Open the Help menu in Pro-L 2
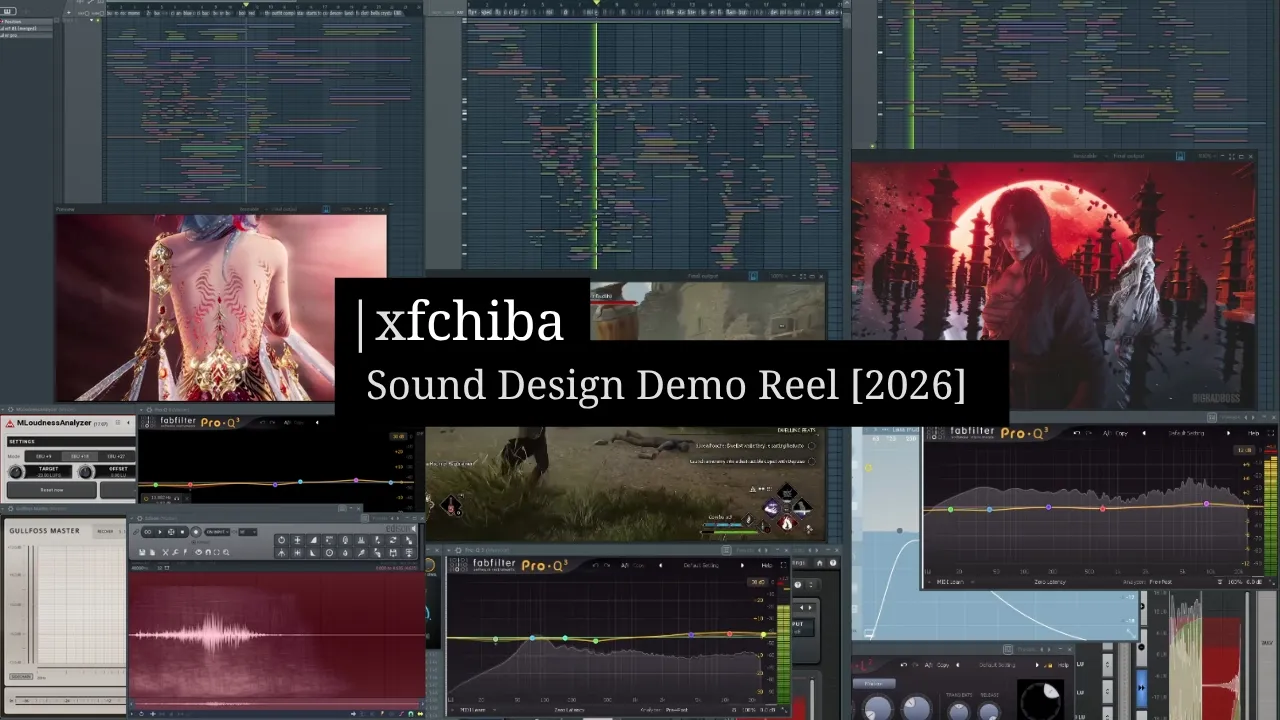Image resolution: width=1280 pixels, height=720 pixels. pos(1063,665)
